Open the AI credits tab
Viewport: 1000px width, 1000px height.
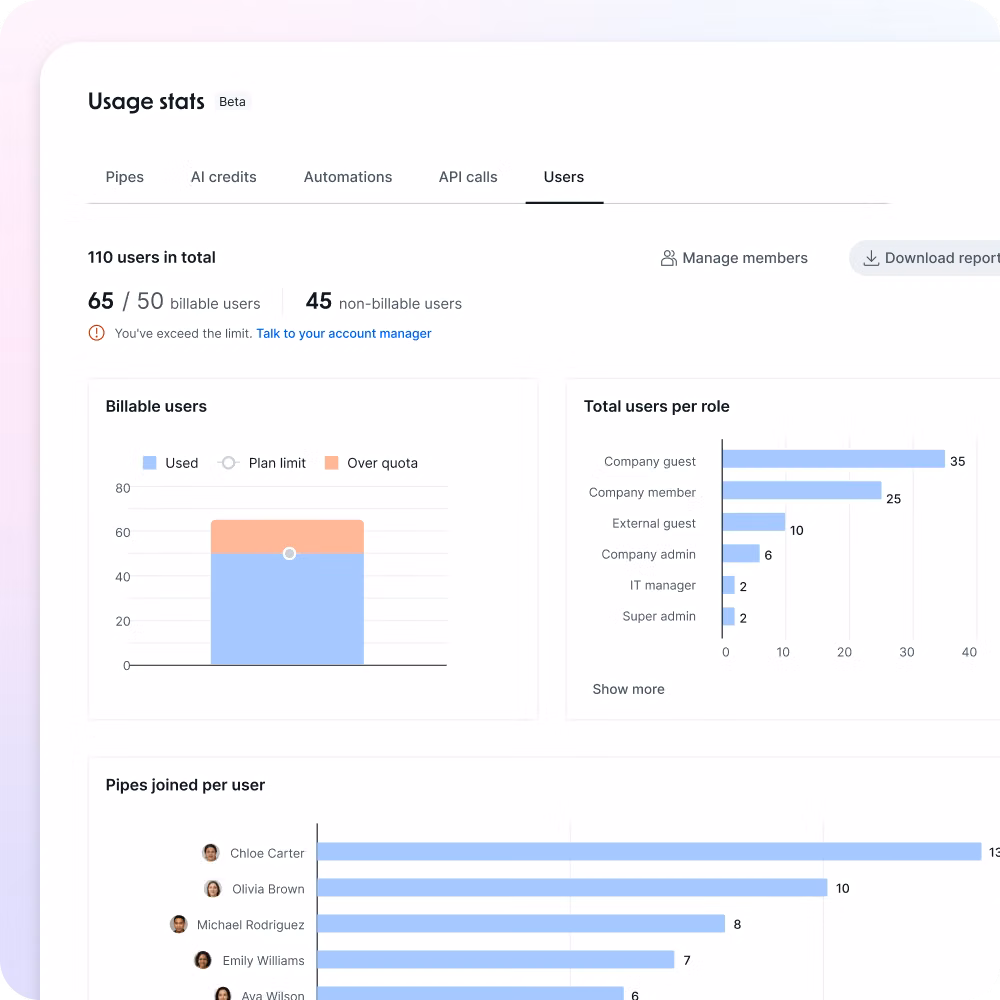coord(224,177)
